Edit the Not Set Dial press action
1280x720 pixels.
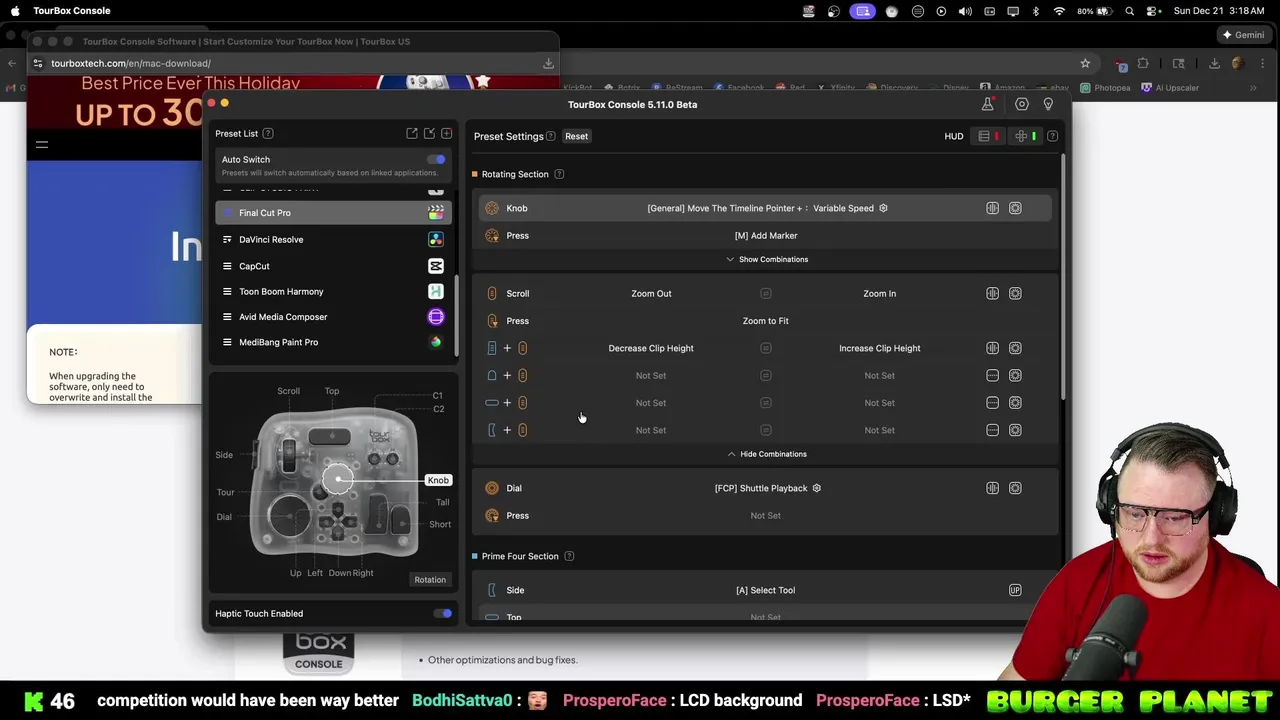click(x=766, y=516)
